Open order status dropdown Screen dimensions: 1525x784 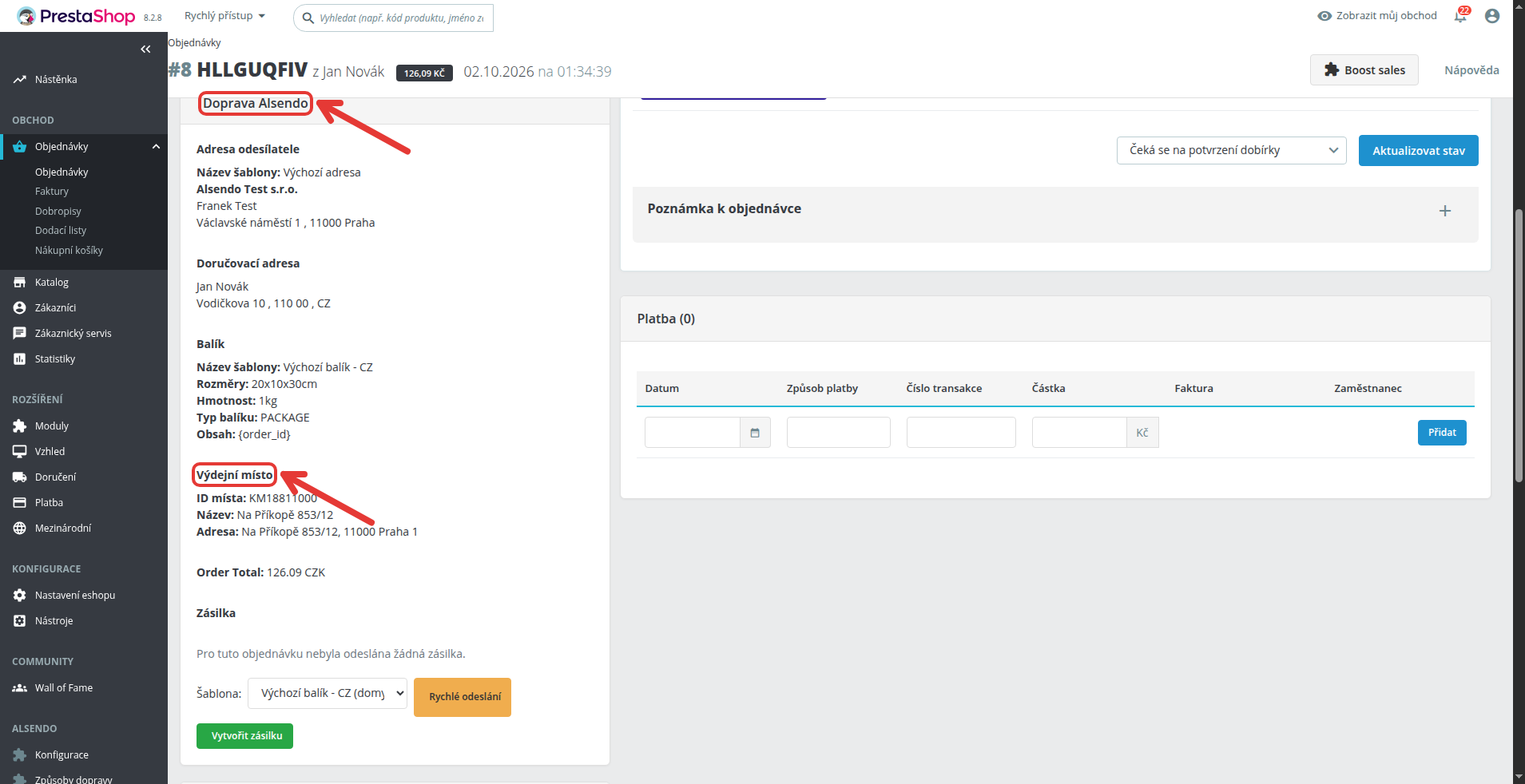pyautogui.click(x=1231, y=150)
